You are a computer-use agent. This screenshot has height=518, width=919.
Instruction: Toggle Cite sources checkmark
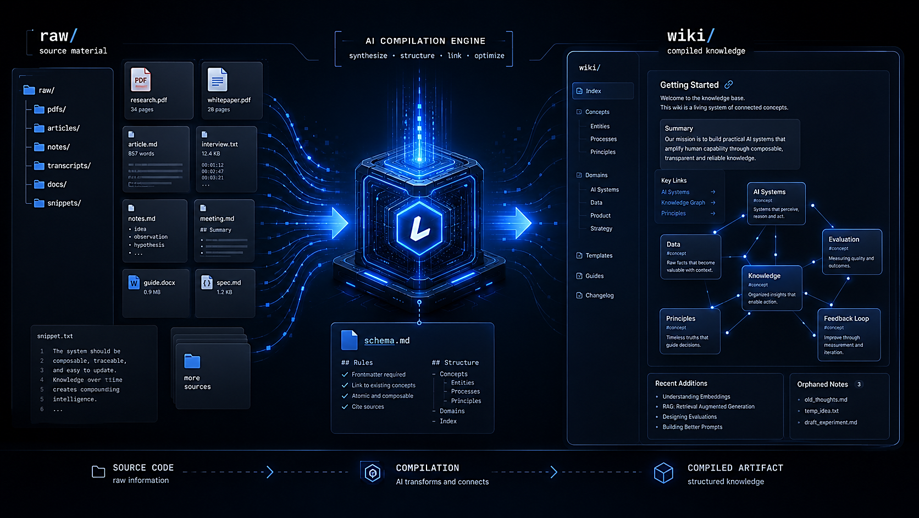point(345,406)
